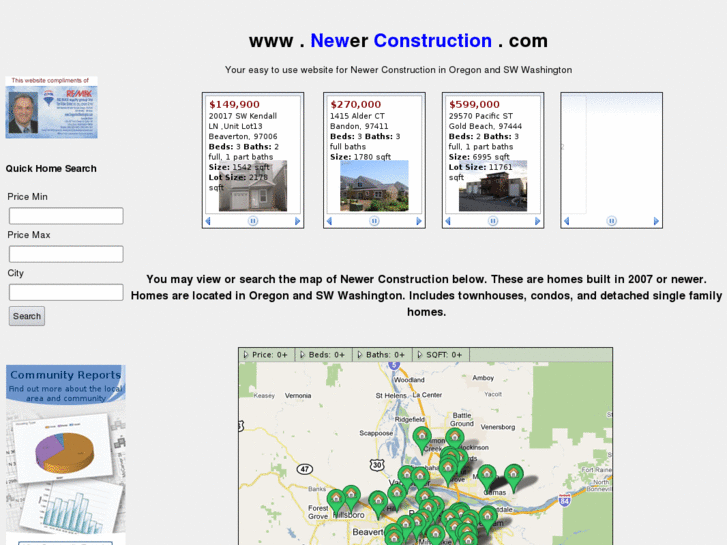Go to next slide on $149,900 listing card
The height and width of the screenshot is (545, 727).
click(298, 221)
